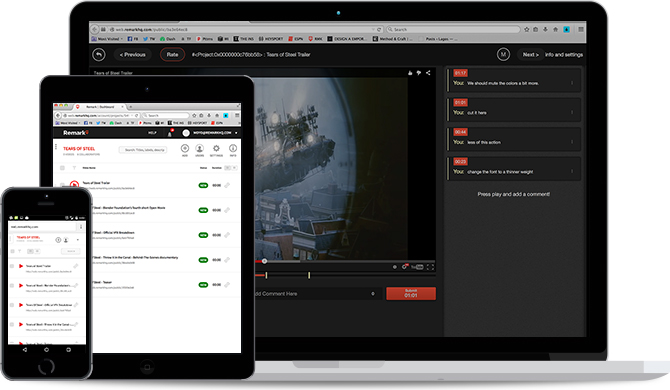Open SETTINGS gear on tablet dashboard
Viewport: 670px width, 390px height.
pos(216,149)
